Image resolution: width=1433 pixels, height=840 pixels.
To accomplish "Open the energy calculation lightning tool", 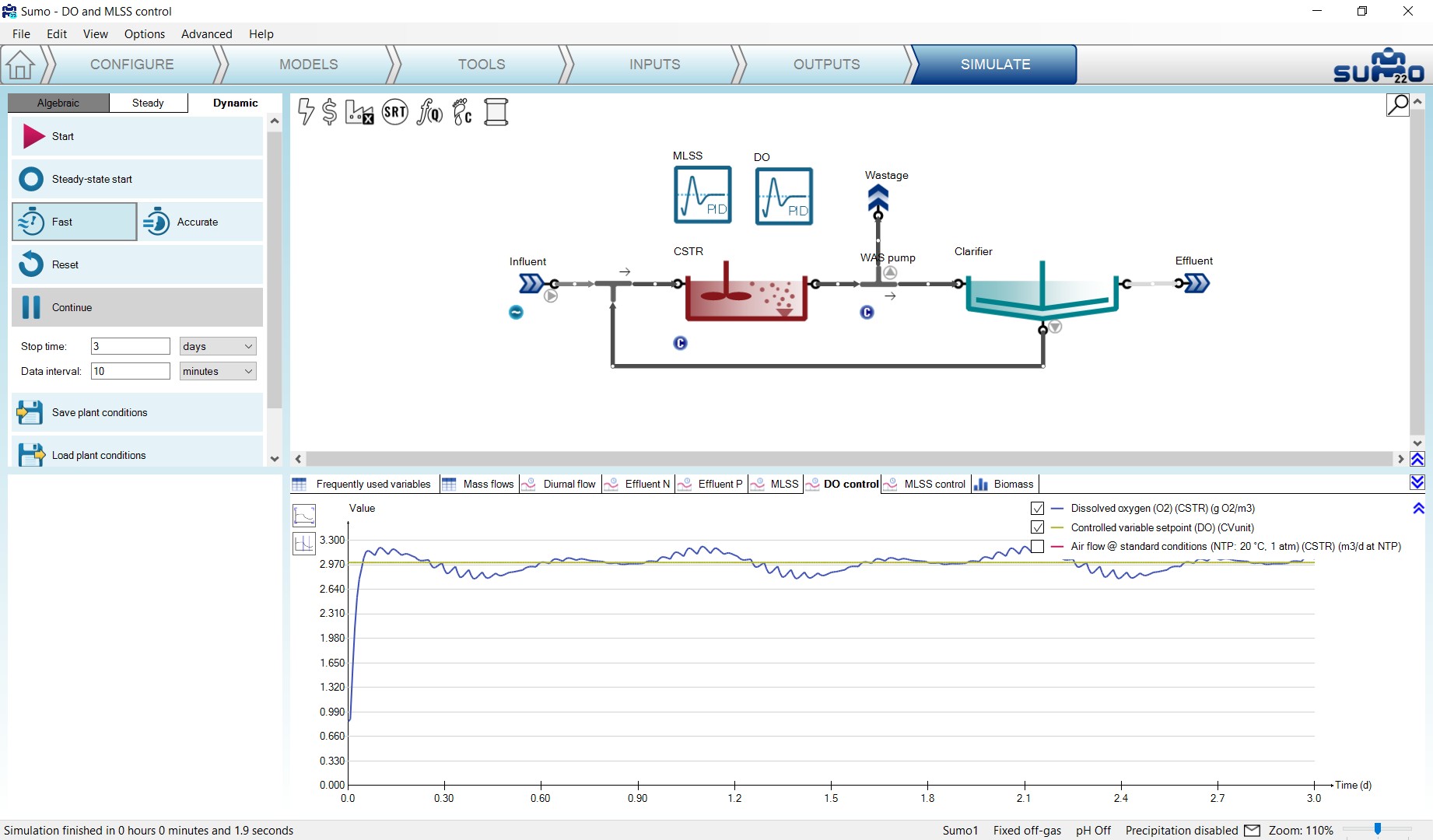I will tap(307, 112).
